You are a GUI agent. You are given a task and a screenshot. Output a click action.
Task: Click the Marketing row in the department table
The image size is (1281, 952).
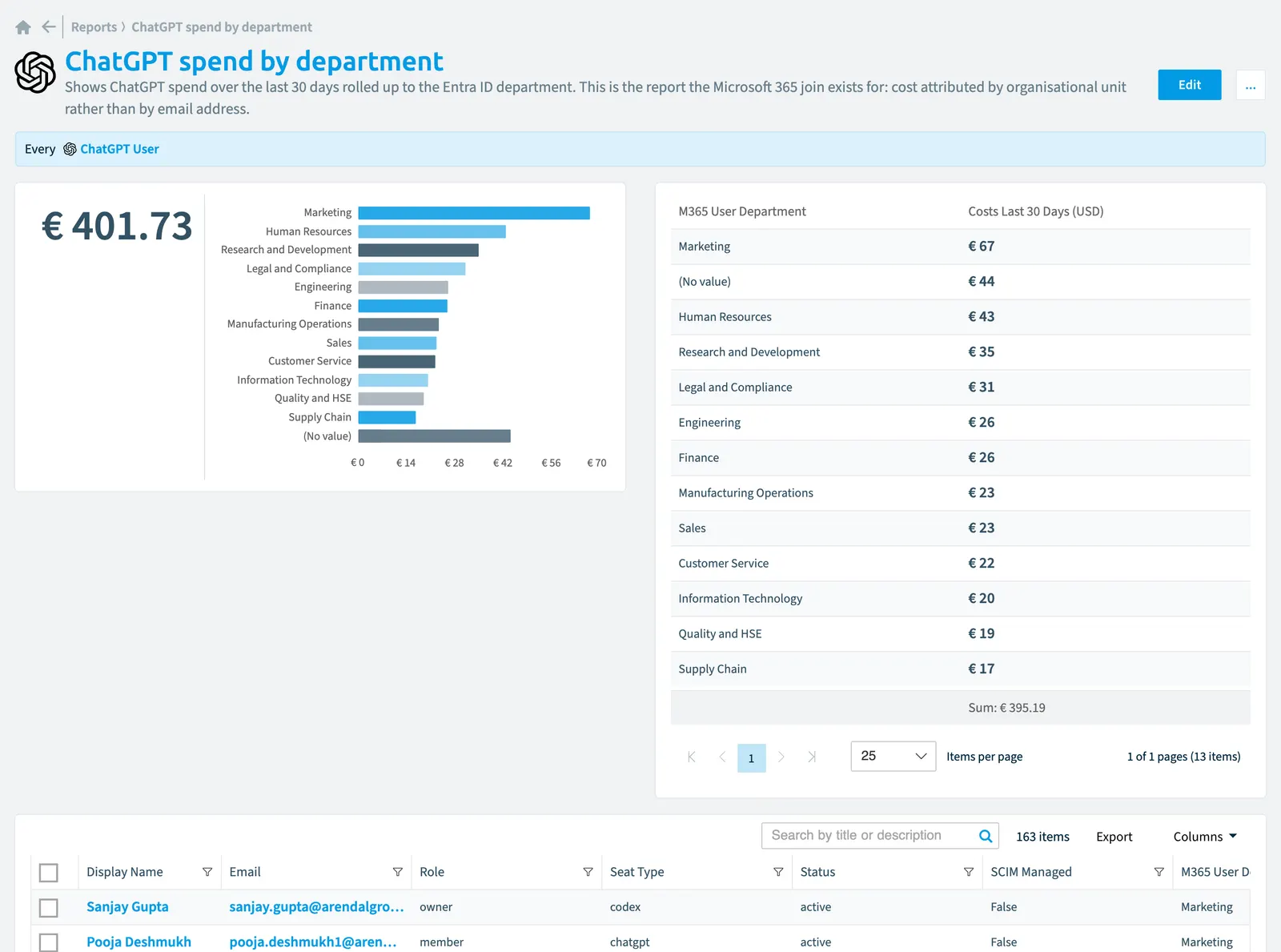961,247
